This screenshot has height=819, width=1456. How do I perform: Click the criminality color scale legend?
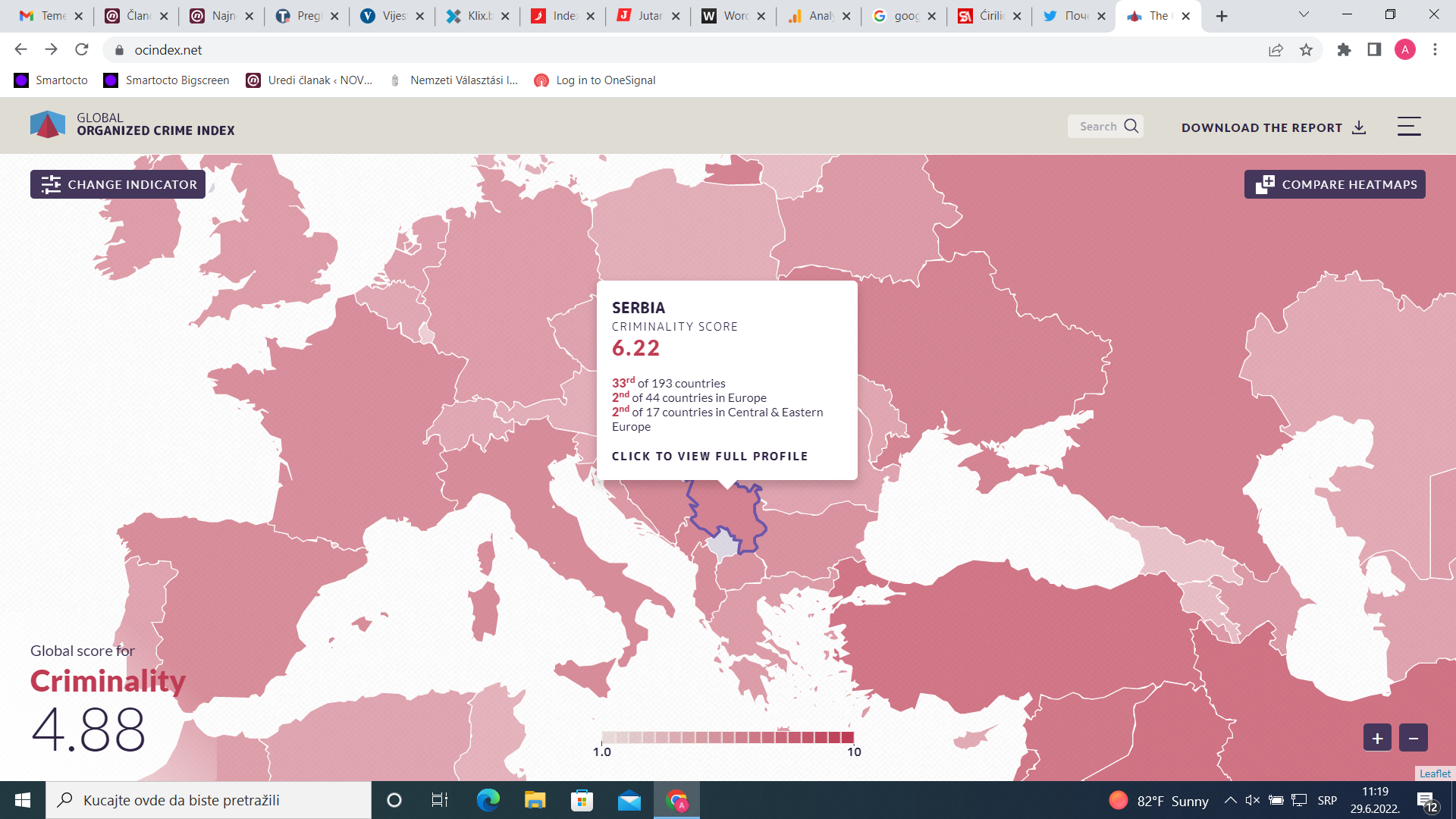click(x=728, y=736)
